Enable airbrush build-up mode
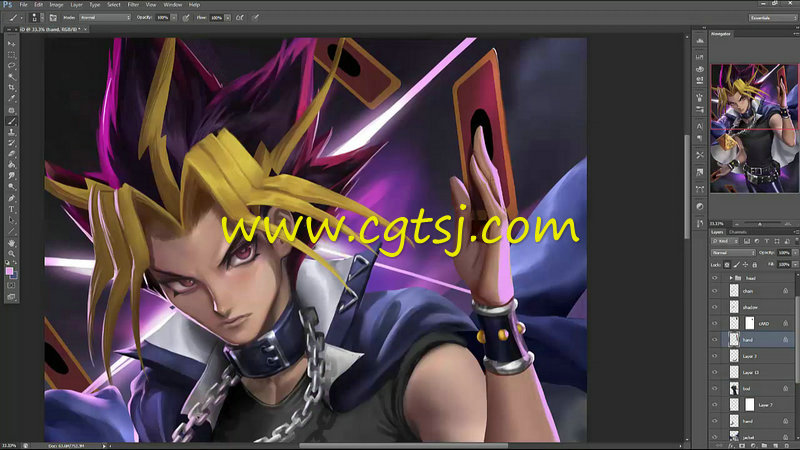Screen dimensions: 800x450 [239, 17]
